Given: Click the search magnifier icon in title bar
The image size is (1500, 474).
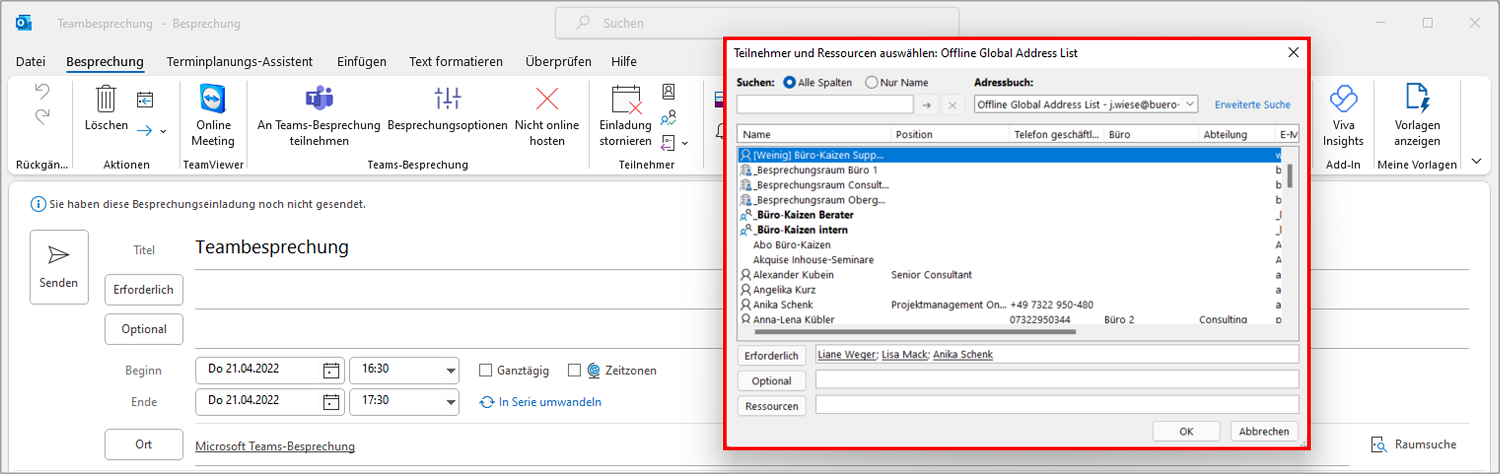Looking at the screenshot, I should [x=583, y=23].
